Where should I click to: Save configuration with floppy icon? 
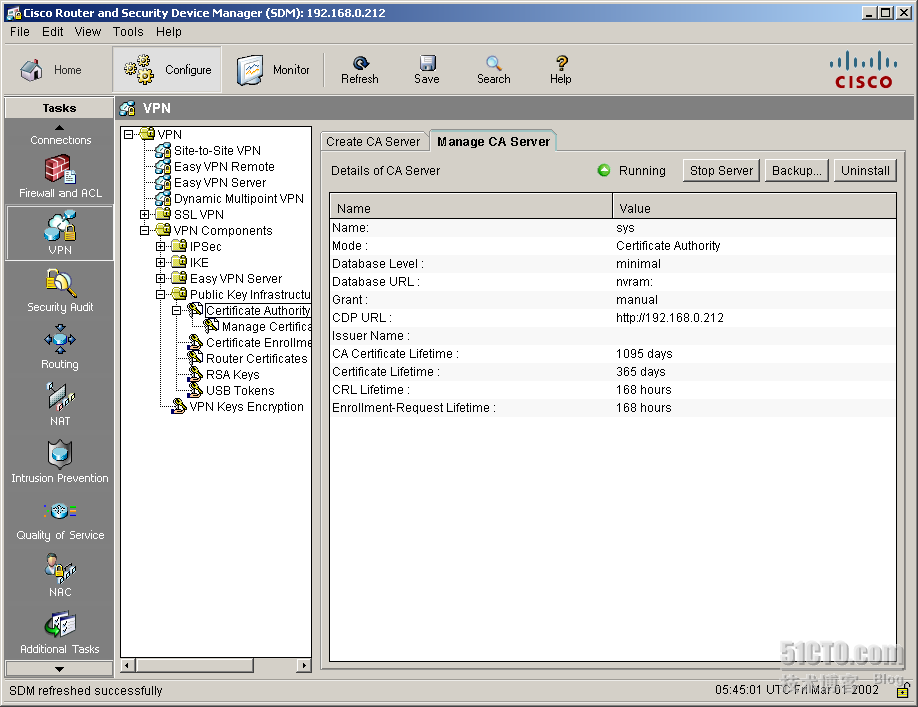click(x=427, y=70)
